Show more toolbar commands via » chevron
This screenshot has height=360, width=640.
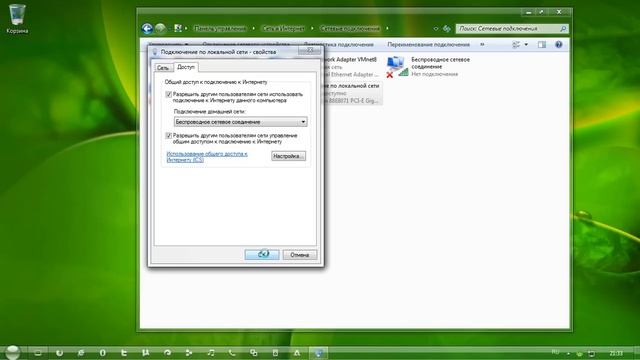point(482,44)
